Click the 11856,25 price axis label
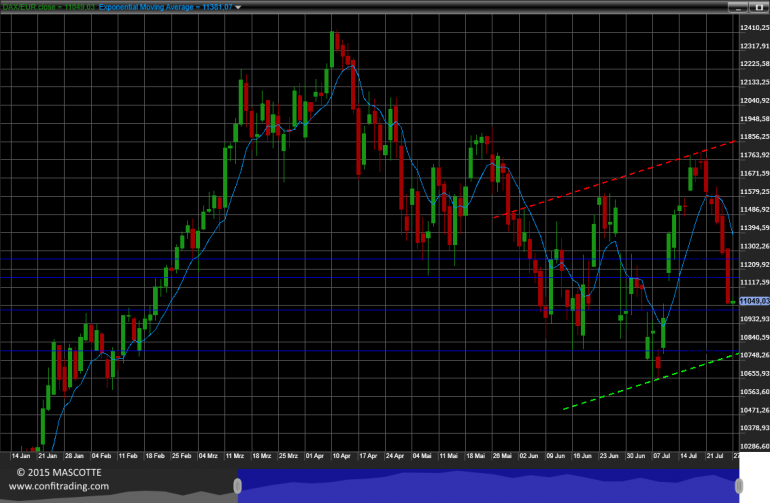The height and width of the screenshot is (503, 770). coord(754,137)
